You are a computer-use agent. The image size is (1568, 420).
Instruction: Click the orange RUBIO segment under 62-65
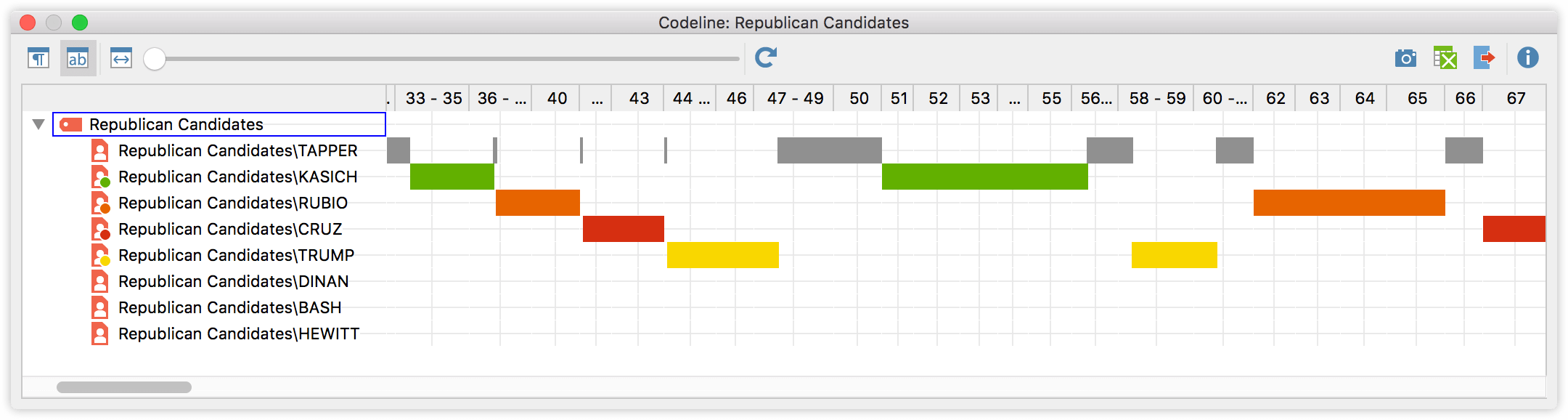pos(1349,203)
